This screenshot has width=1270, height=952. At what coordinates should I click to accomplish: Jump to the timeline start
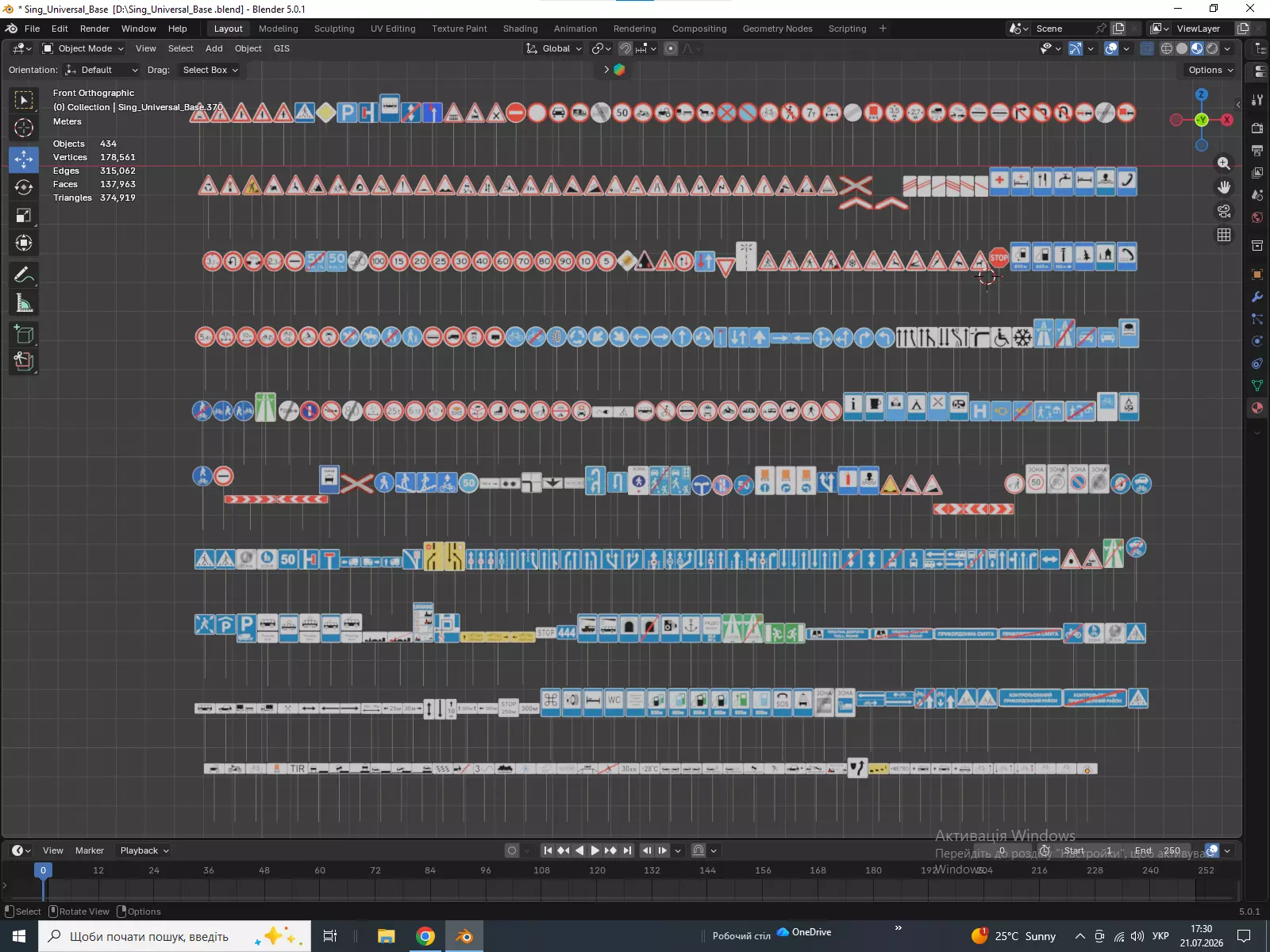pyautogui.click(x=548, y=850)
